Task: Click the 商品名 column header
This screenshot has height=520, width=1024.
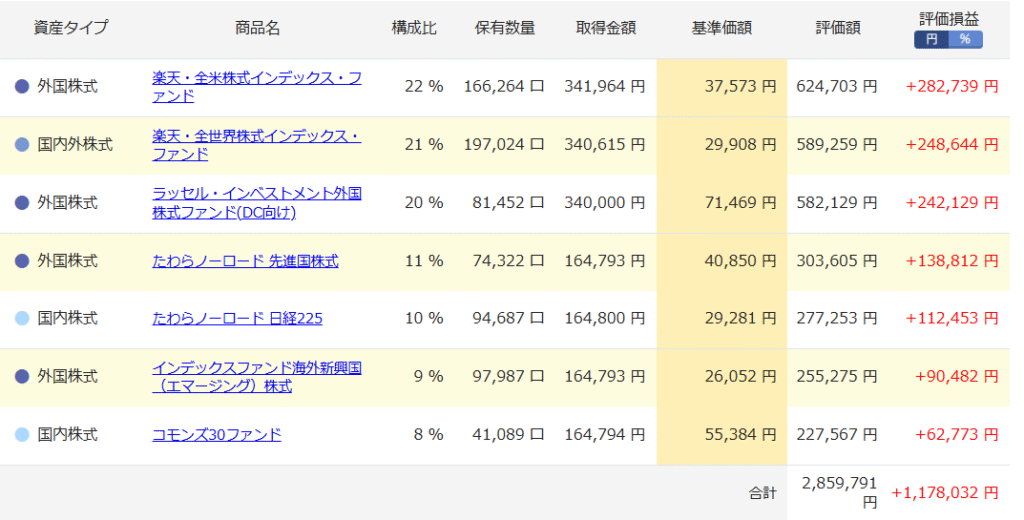Action: pos(257,28)
